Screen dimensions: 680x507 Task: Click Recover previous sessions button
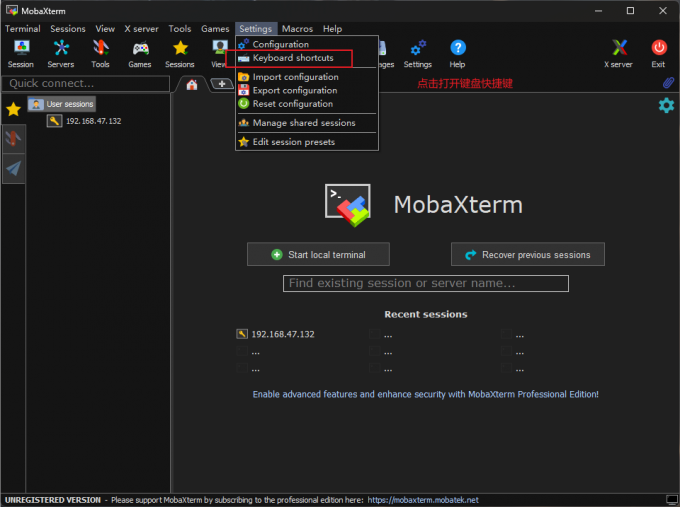pyautogui.click(x=528, y=254)
